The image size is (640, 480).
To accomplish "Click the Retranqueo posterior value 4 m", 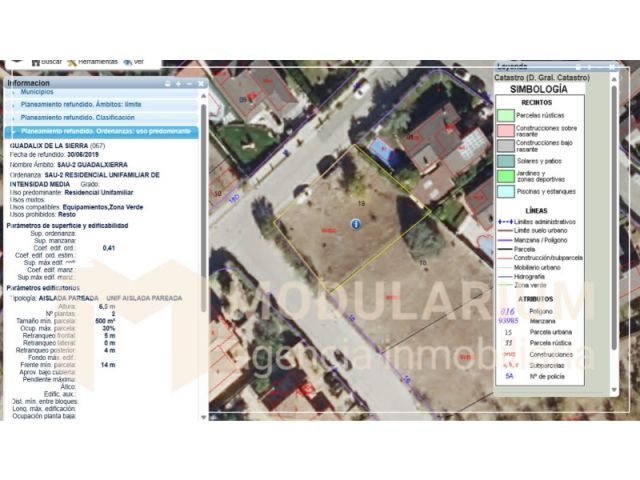I will [x=110, y=351].
